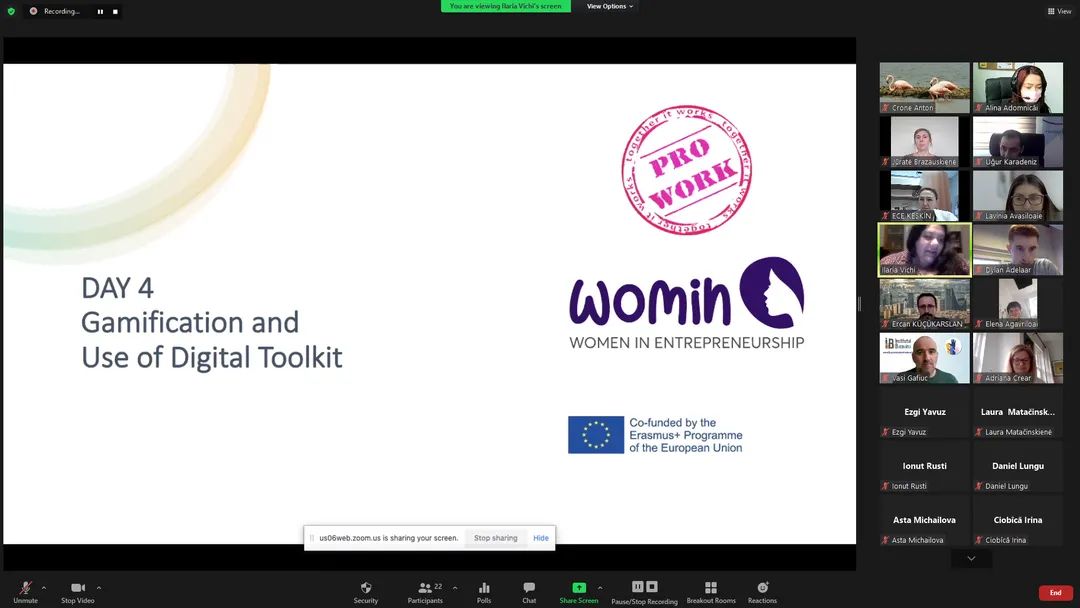Click the green Share Screen icon
This screenshot has width=1080, height=608.
pyautogui.click(x=579, y=587)
